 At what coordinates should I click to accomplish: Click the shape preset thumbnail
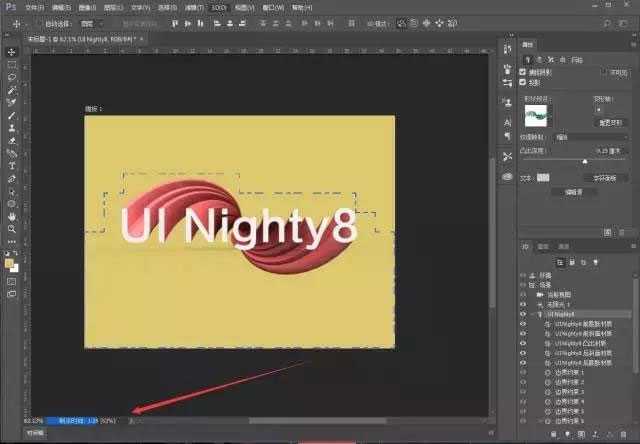tap(537, 116)
